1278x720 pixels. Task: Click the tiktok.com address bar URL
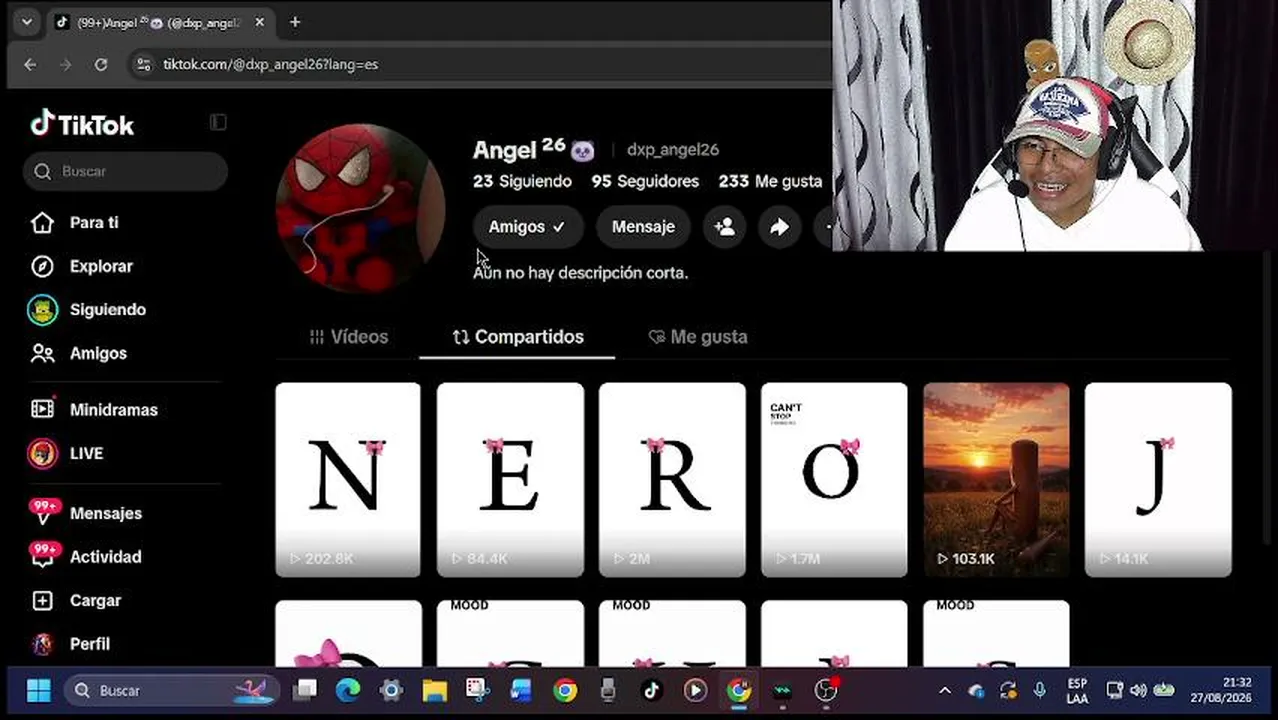pyautogui.click(x=271, y=64)
